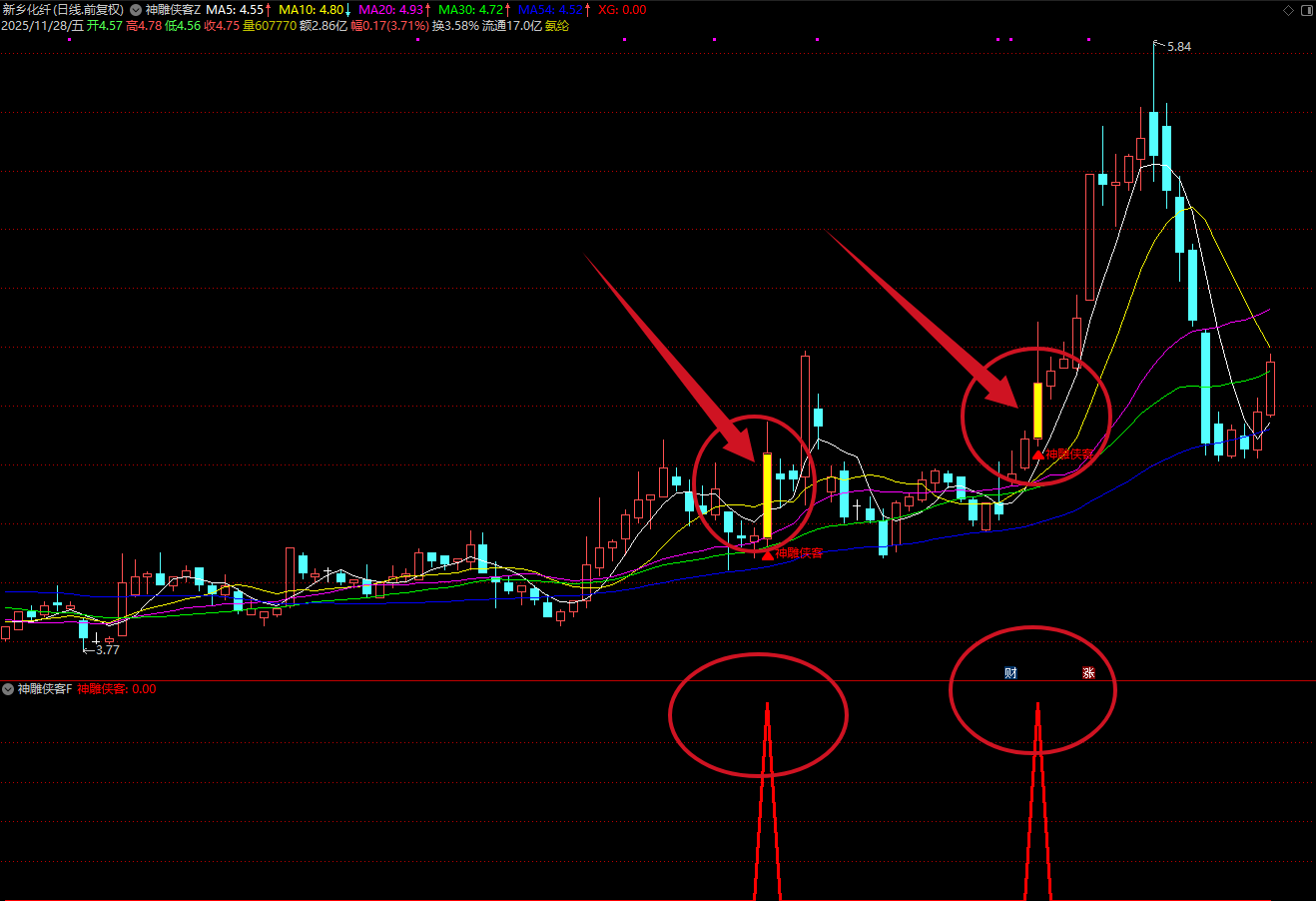Click the second highlighted yellow candlestick

pyautogui.click(x=1037, y=410)
